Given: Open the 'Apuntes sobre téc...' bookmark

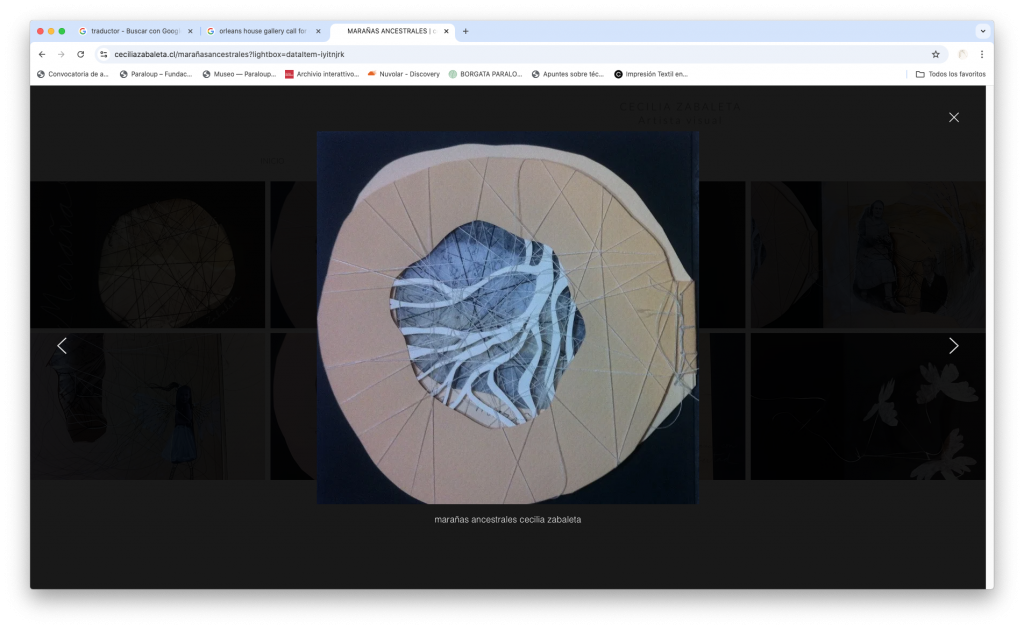Looking at the screenshot, I should [x=568, y=74].
